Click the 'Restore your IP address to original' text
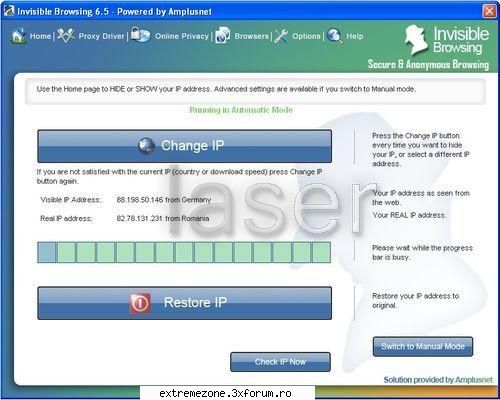500x400 pixels. tap(415, 301)
